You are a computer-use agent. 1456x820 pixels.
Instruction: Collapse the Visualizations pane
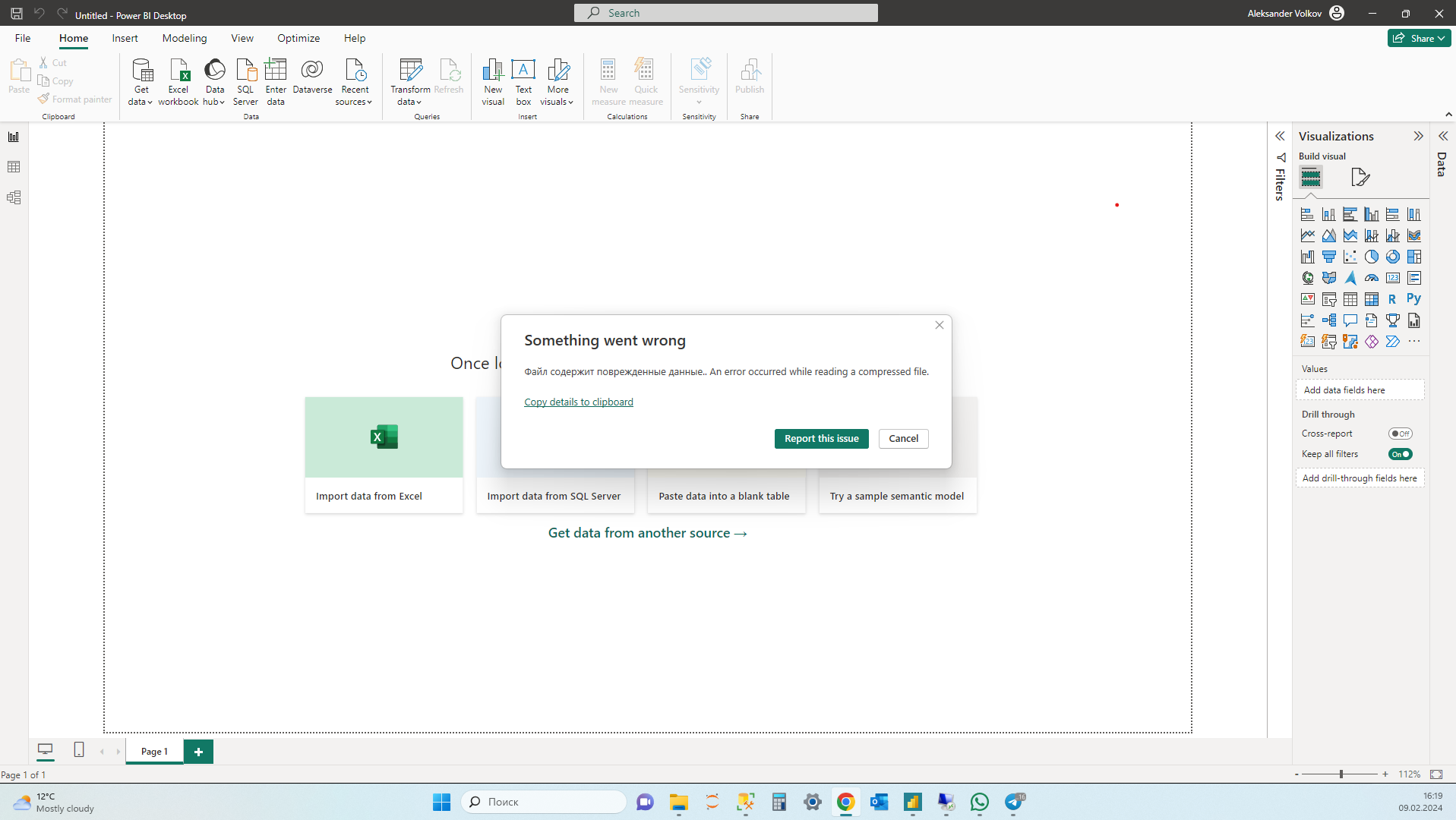1418,136
